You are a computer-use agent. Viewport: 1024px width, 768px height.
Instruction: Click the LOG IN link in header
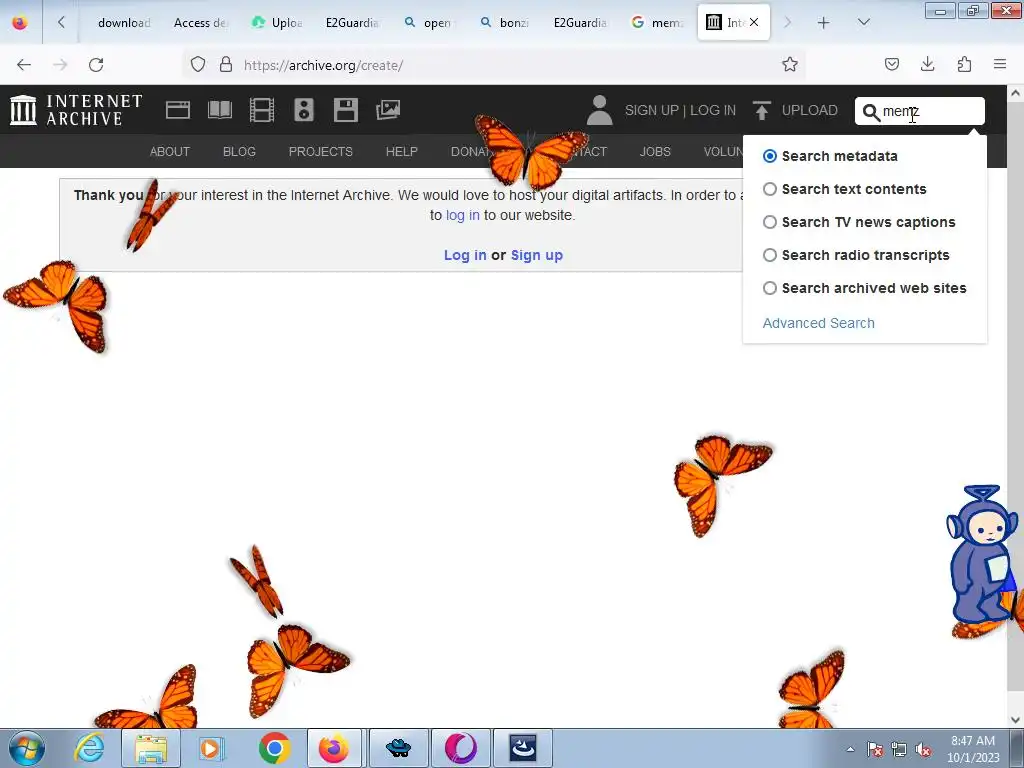[713, 110]
